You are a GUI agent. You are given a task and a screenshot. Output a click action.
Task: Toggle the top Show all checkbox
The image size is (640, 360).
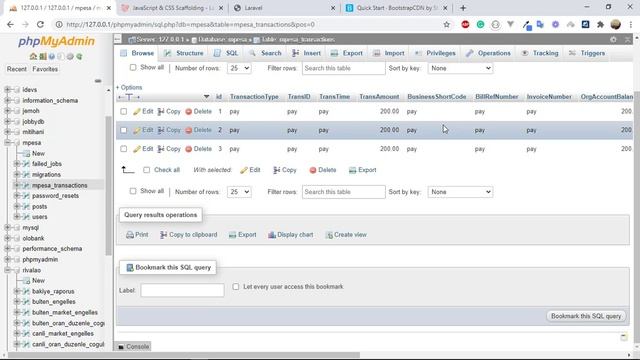point(133,67)
